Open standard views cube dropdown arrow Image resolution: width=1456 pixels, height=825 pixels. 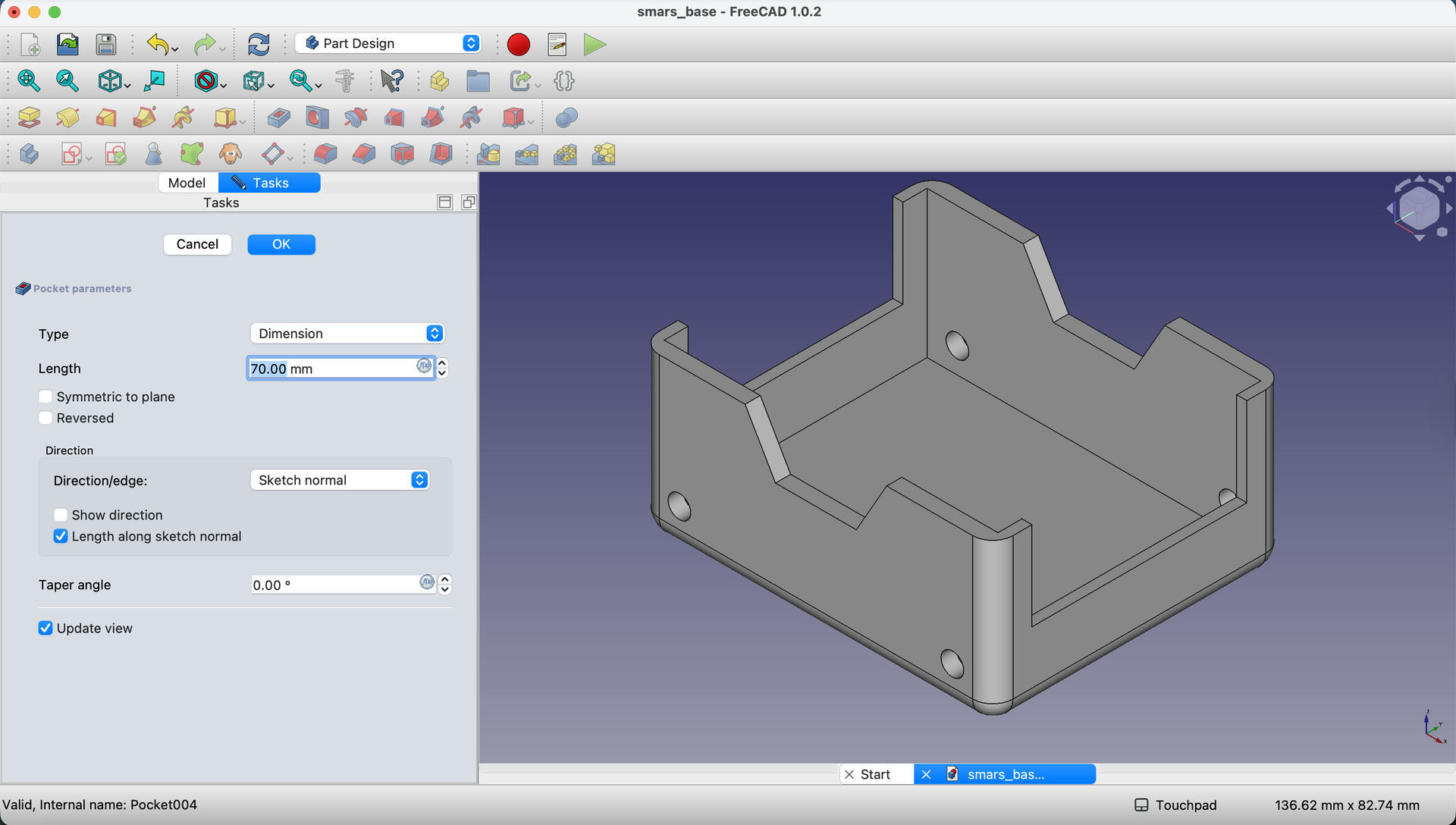(127, 85)
